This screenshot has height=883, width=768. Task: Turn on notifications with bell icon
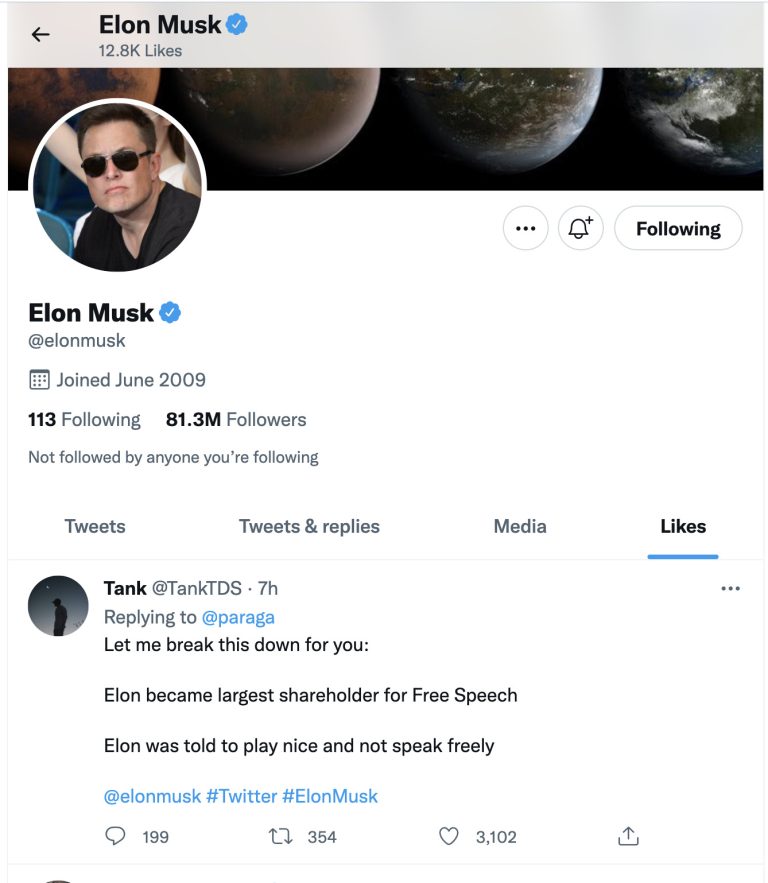click(x=580, y=228)
